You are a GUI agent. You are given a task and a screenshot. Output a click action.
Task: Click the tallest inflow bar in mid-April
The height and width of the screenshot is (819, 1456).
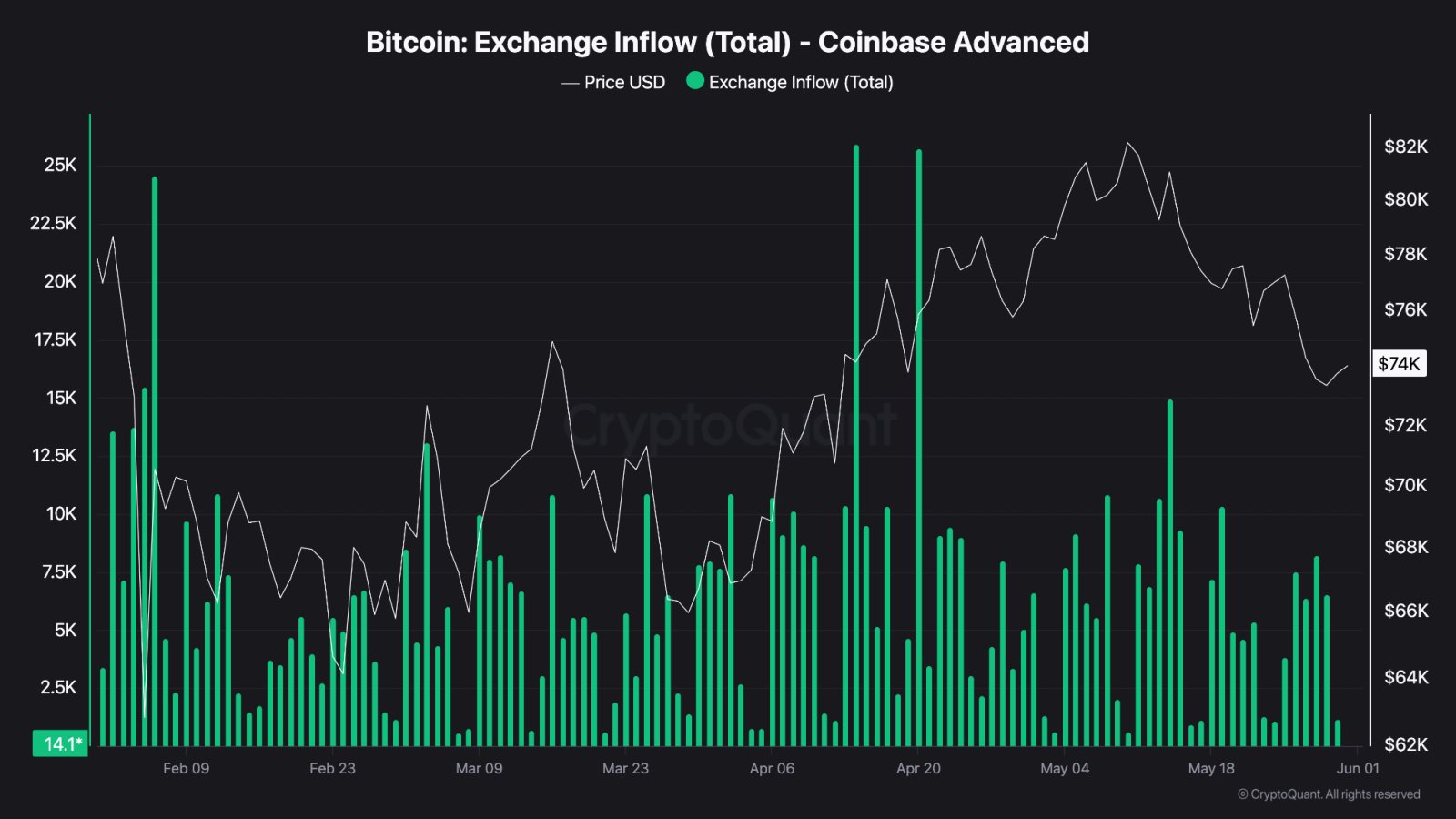click(x=856, y=445)
